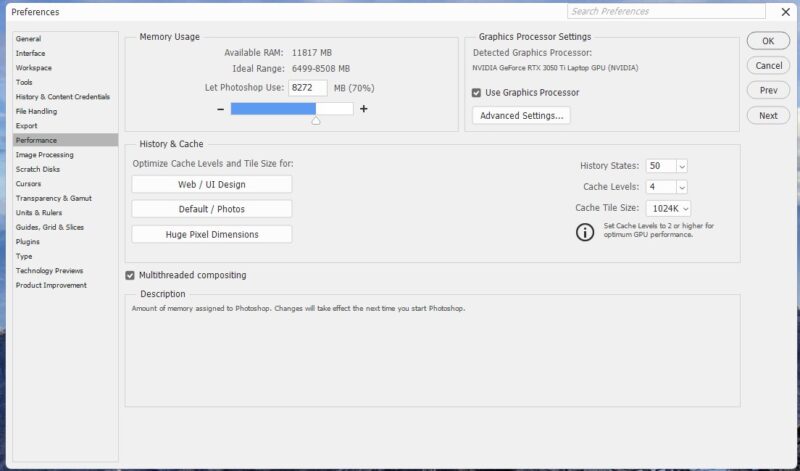Viewport: 800px width, 471px height.
Task: Open Export preferences category
Action: 65,126
